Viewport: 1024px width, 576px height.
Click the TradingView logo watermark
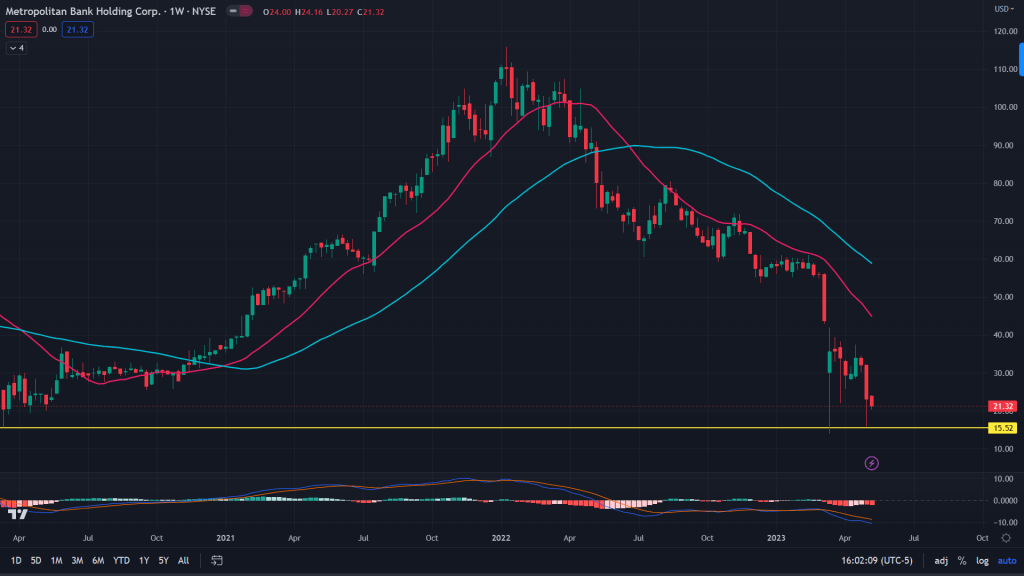[17, 513]
